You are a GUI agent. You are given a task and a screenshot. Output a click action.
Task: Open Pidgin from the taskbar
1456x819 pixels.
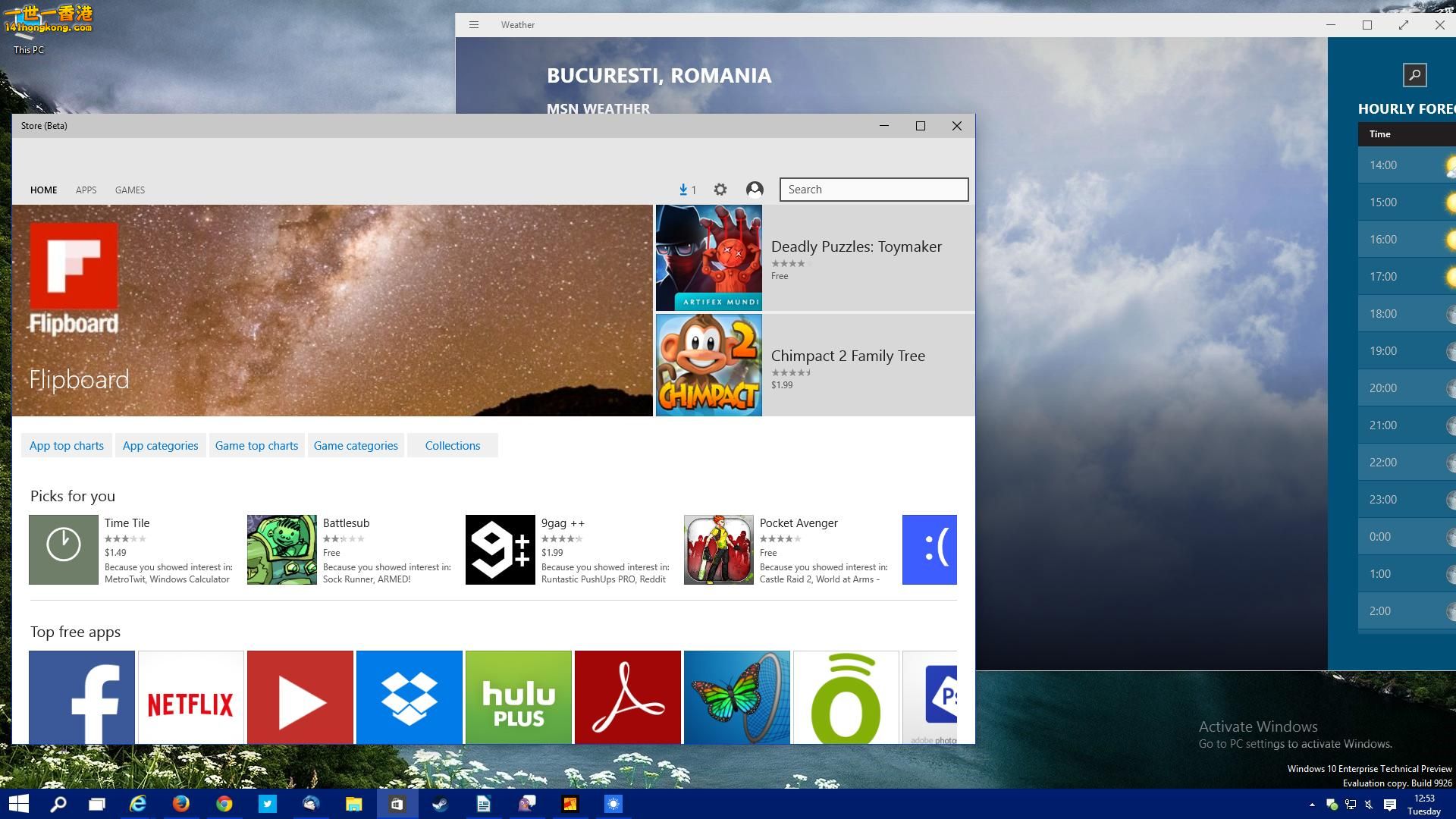click(x=527, y=804)
